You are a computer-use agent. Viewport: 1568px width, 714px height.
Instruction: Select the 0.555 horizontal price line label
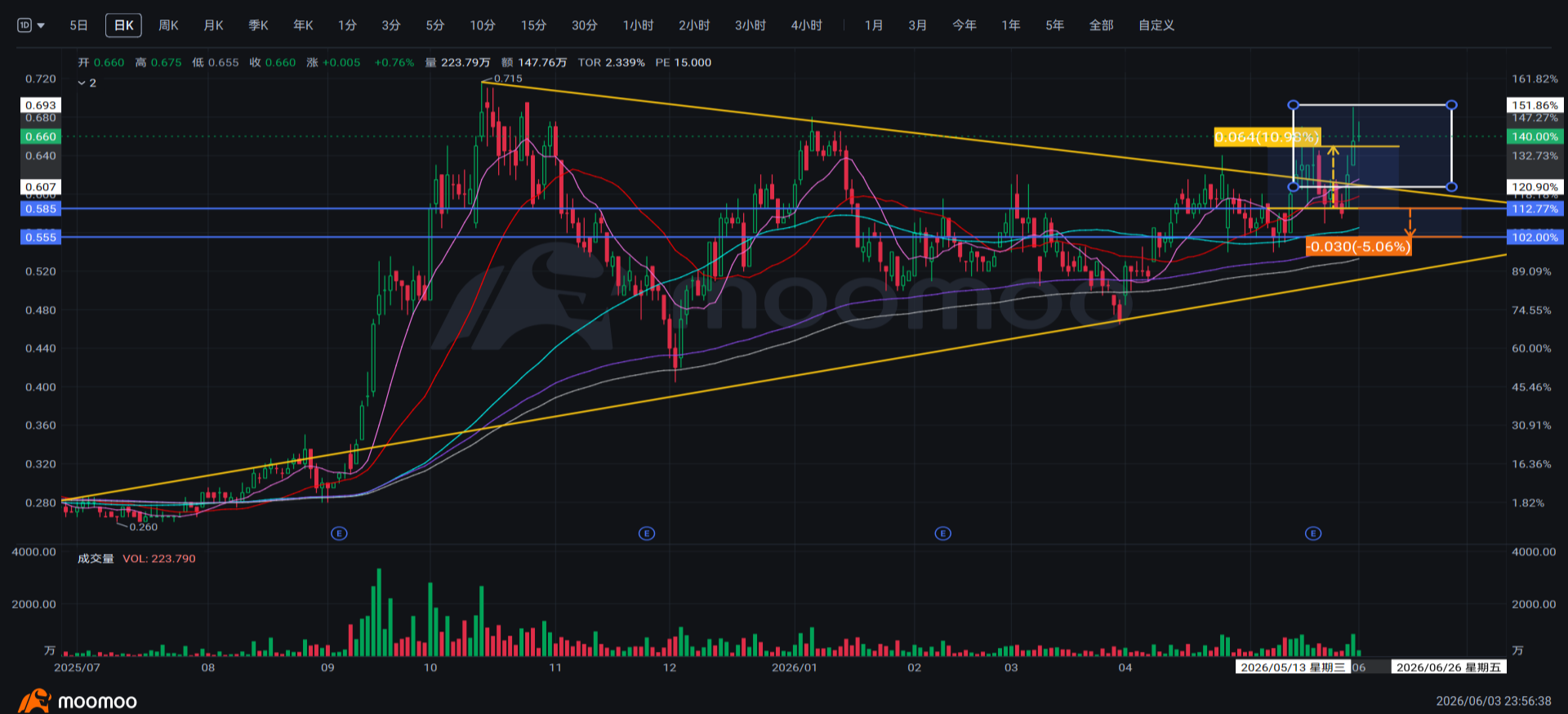tap(40, 238)
